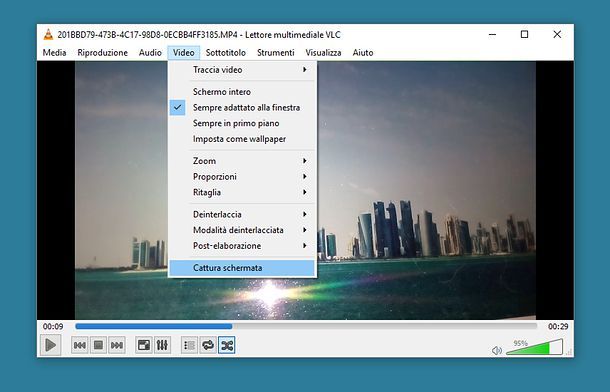
Task: Close the open Video menu
Action: click(x=184, y=52)
